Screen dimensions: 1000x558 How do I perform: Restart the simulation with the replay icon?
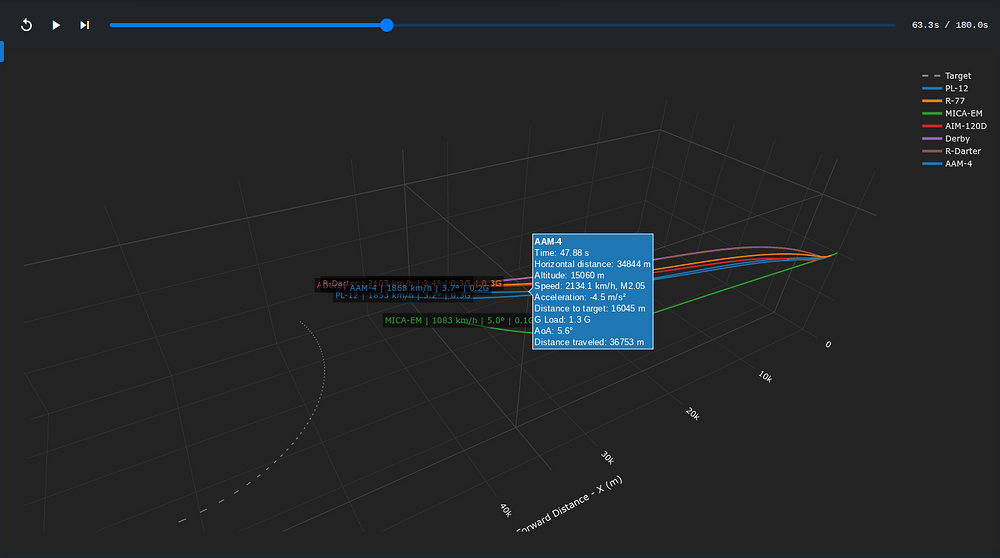click(26, 25)
